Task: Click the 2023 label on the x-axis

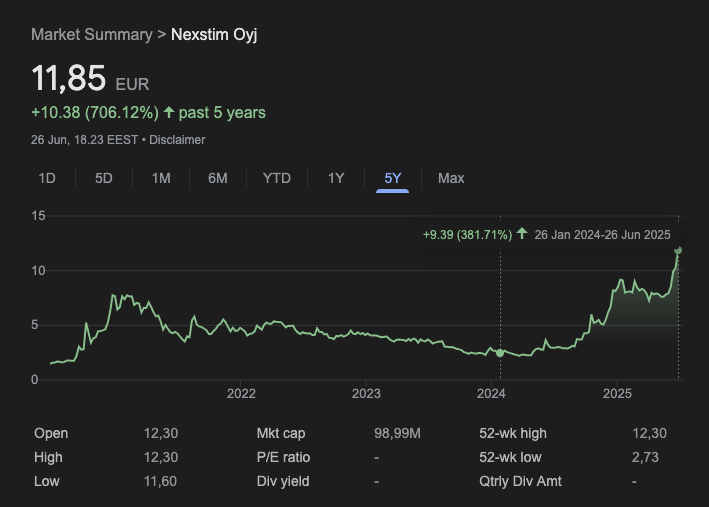Action: point(366,394)
